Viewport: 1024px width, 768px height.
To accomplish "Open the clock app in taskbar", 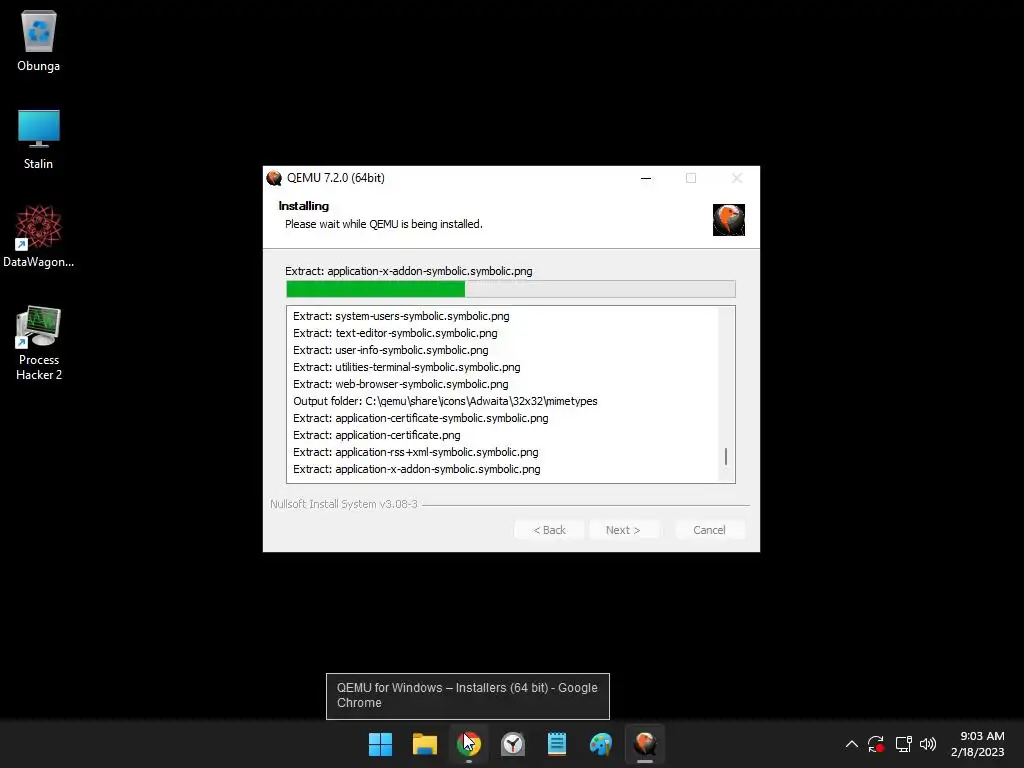I will (x=513, y=744).
